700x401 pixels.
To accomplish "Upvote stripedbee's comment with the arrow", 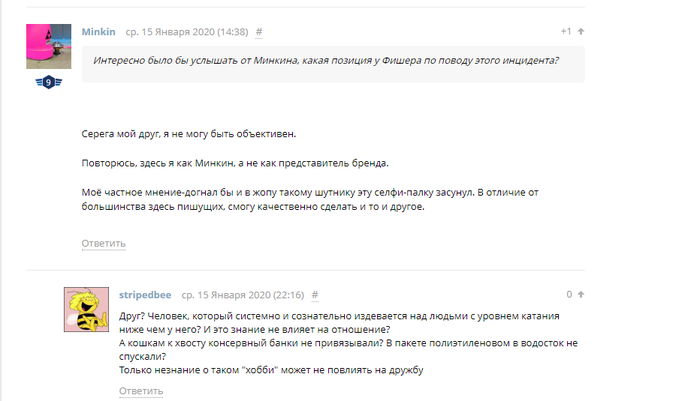I will pos(581,295).
